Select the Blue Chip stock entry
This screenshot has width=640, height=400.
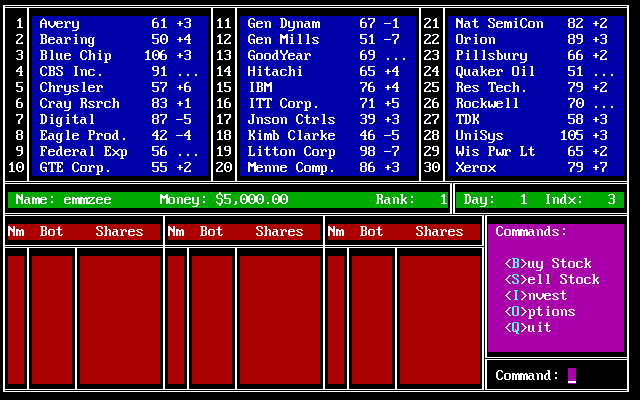120,56
